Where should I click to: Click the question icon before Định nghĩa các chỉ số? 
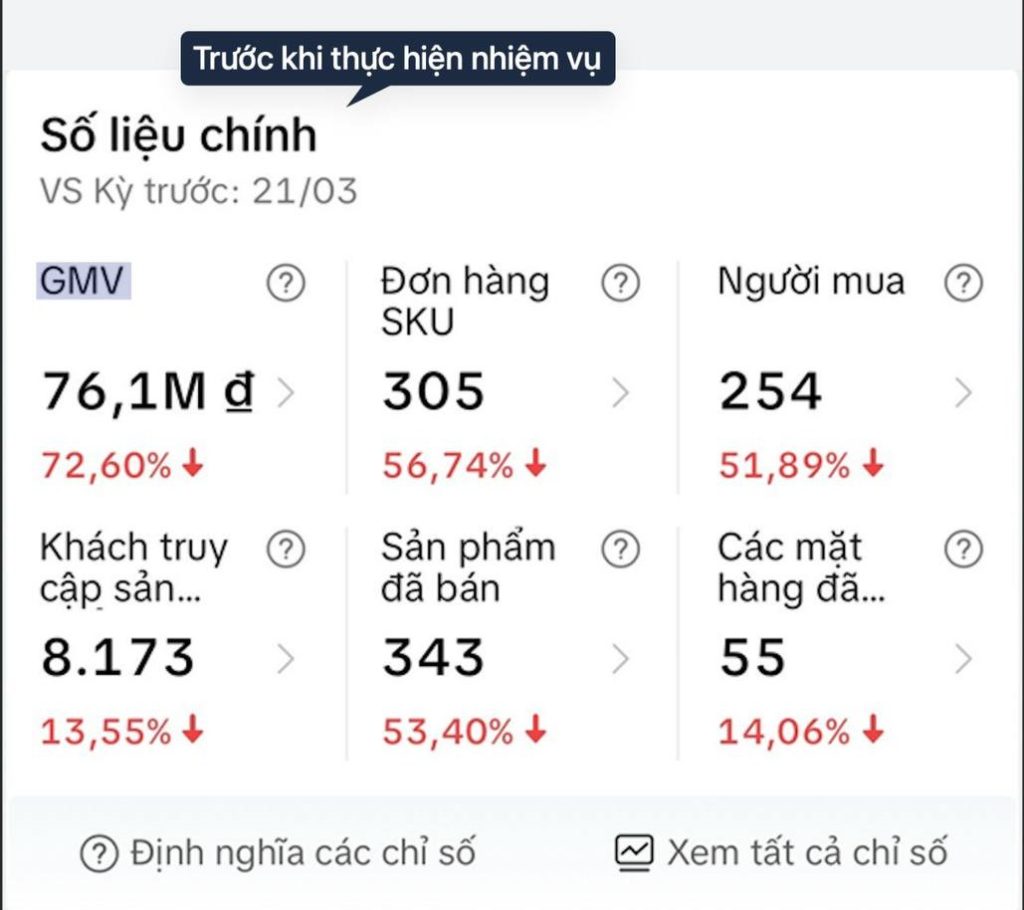[x=98, y=853]
